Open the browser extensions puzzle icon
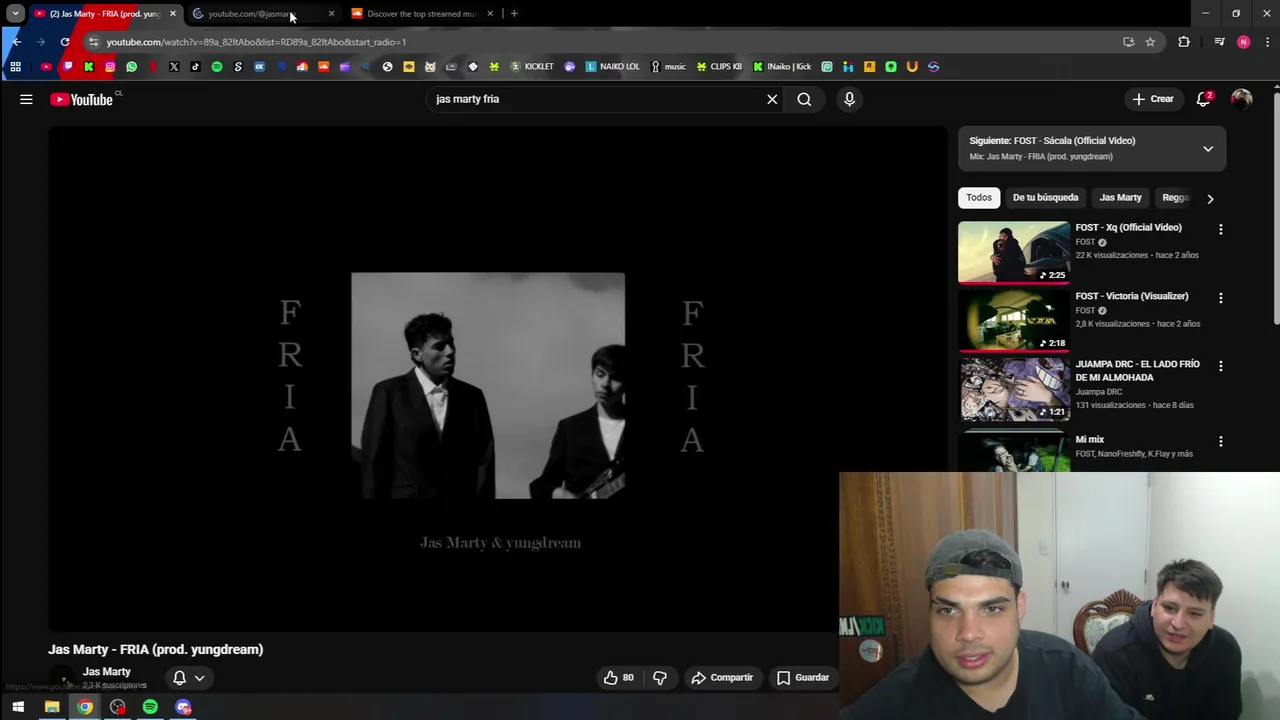The width and height of the screenshot is (1280, 720). (x=1184, y=42)
